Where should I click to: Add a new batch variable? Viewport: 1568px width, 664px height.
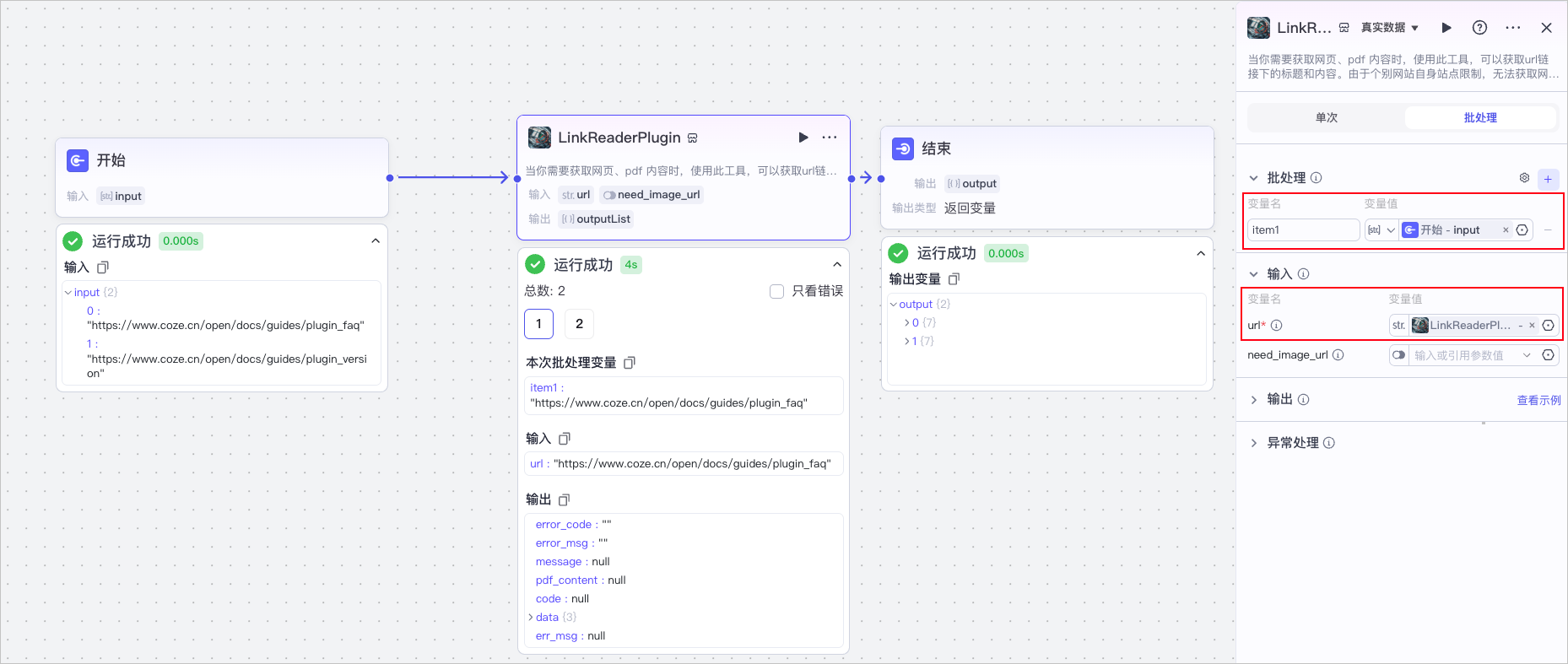pos(1548,179)
